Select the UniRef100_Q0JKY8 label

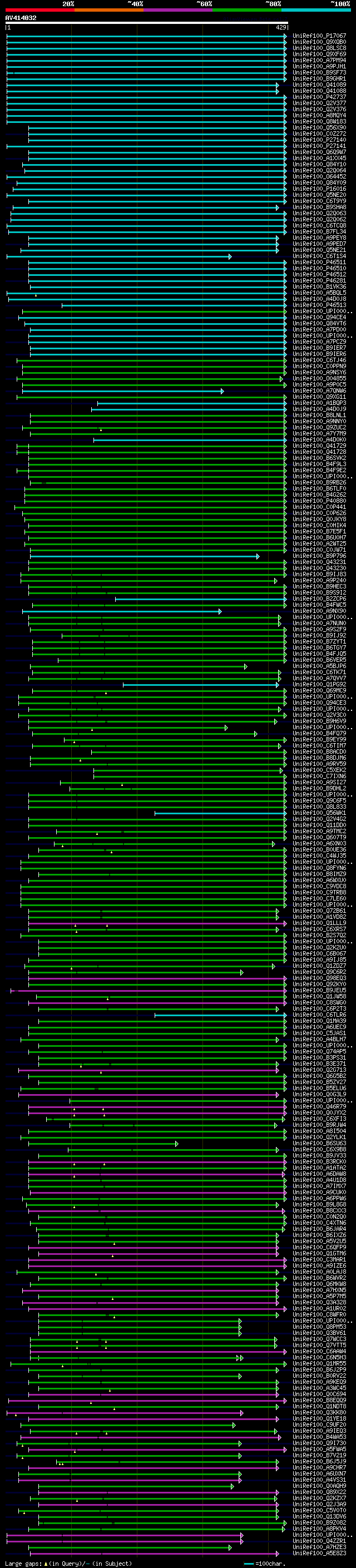[x=319, y=519]
